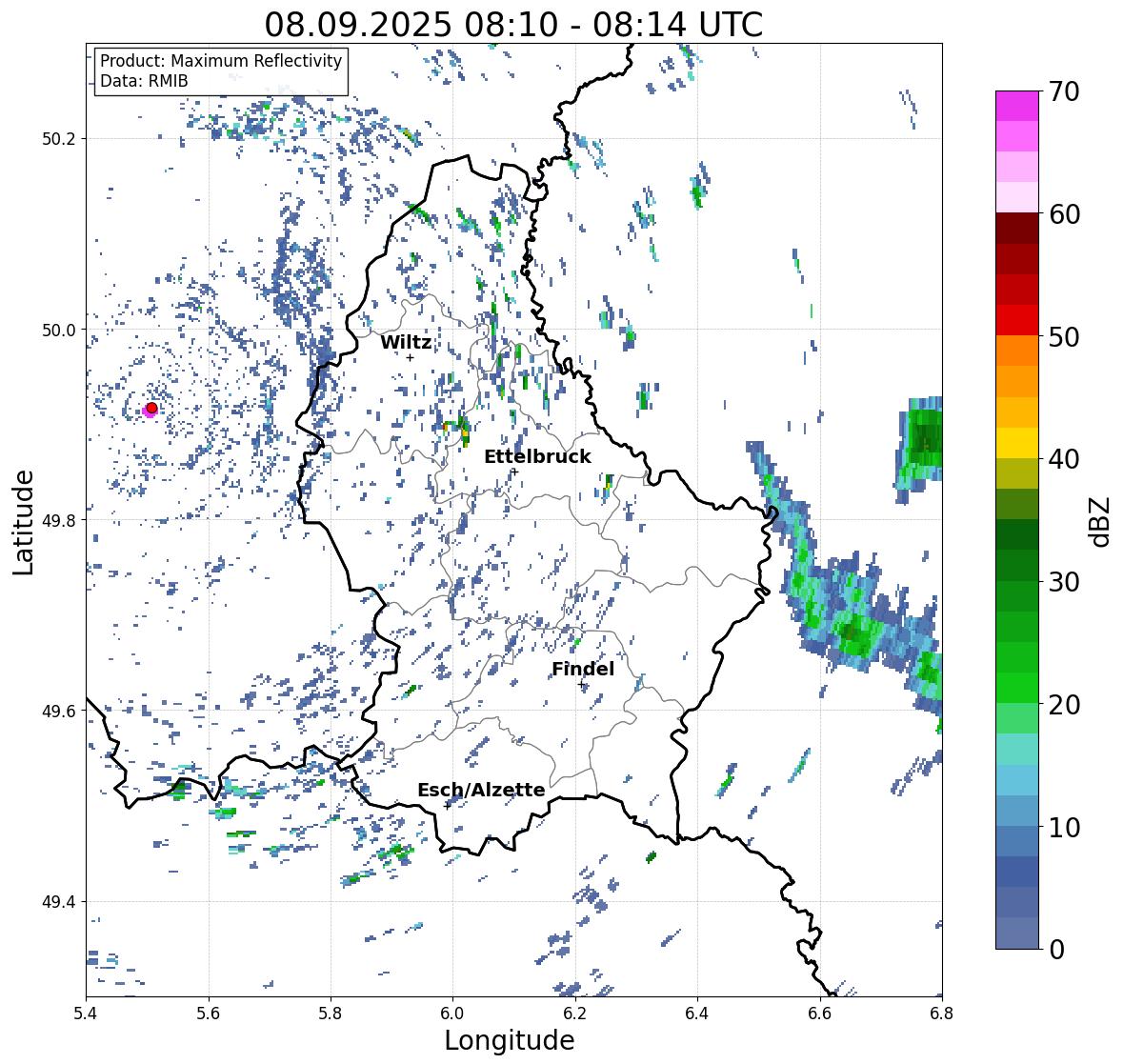Click the red radar site marker dot
Viewport: 1123px width, 1064px height.
point(151,408)
